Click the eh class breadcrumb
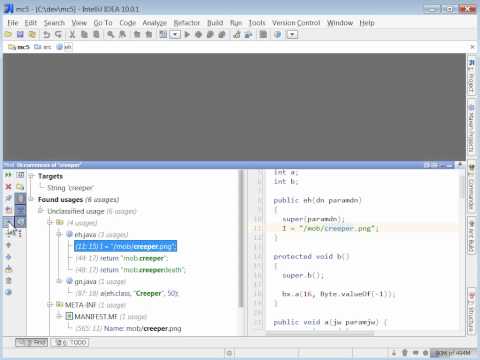This screenshot has width=480, height=360. [x=64, y=47]
